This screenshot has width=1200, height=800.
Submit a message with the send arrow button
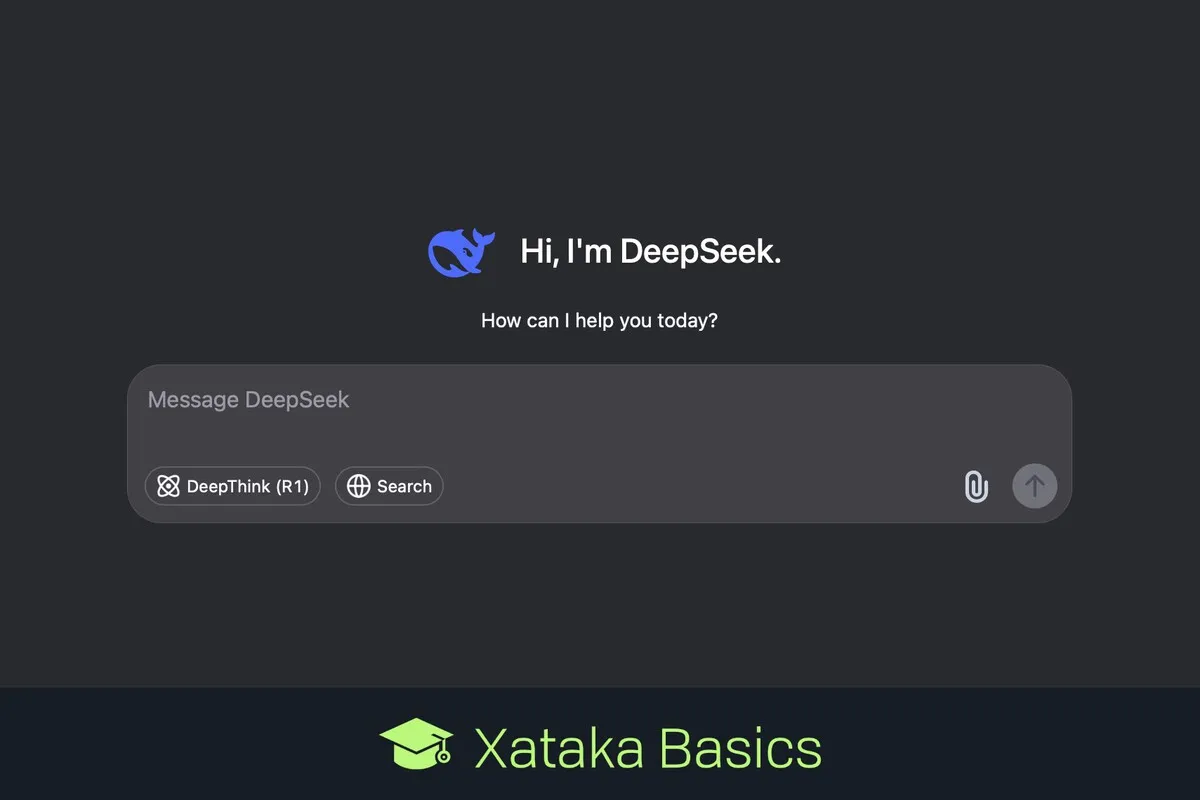(1035, 486)
